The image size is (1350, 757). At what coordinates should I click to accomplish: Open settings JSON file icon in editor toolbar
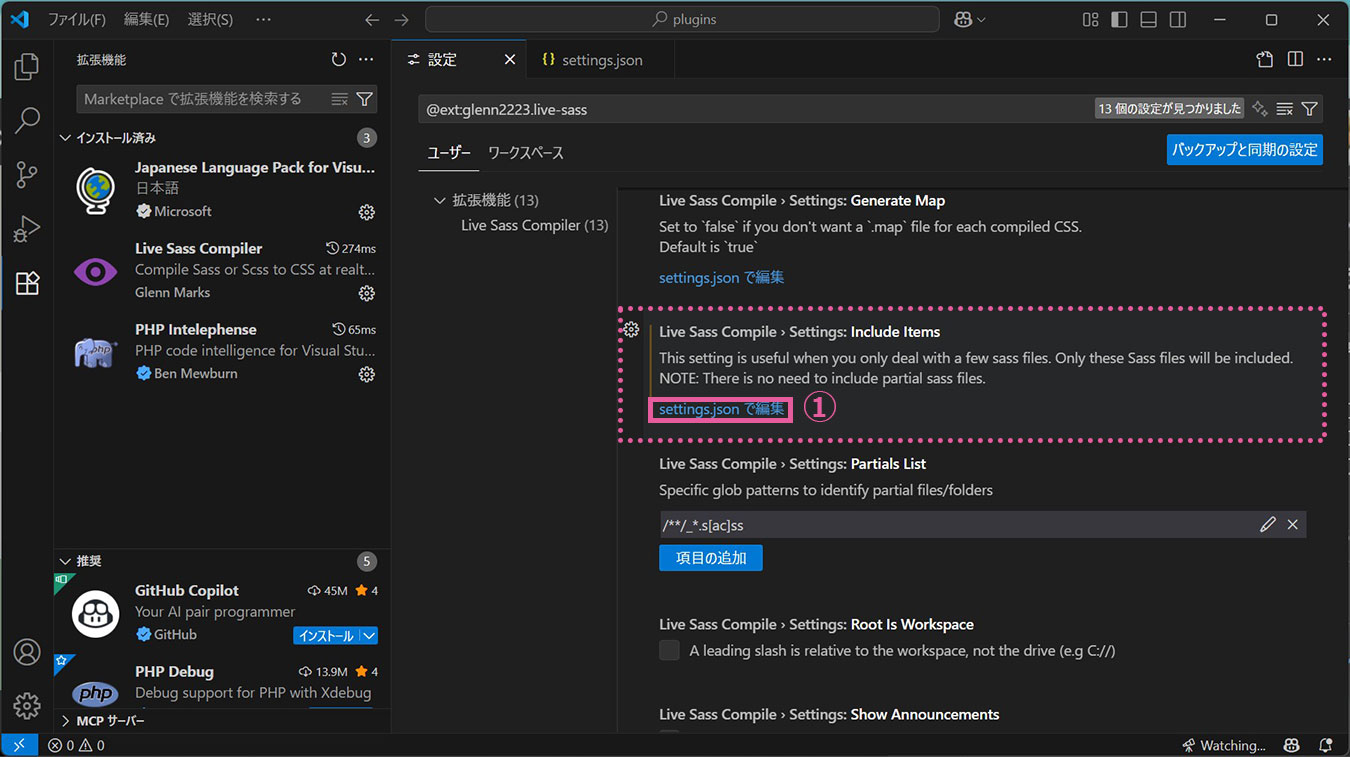click(1265, 60)
